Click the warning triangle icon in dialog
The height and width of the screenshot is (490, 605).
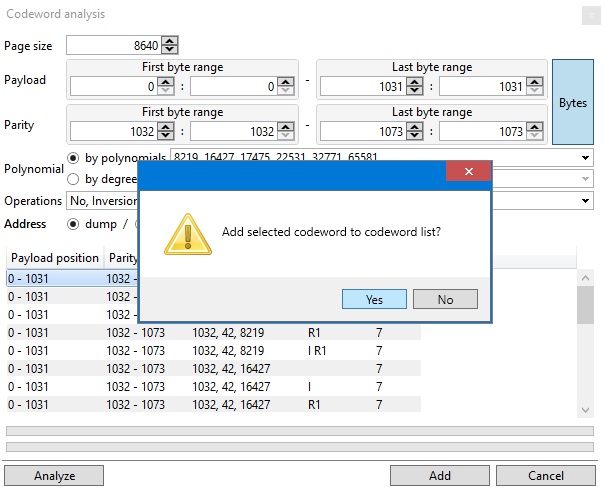188,235
